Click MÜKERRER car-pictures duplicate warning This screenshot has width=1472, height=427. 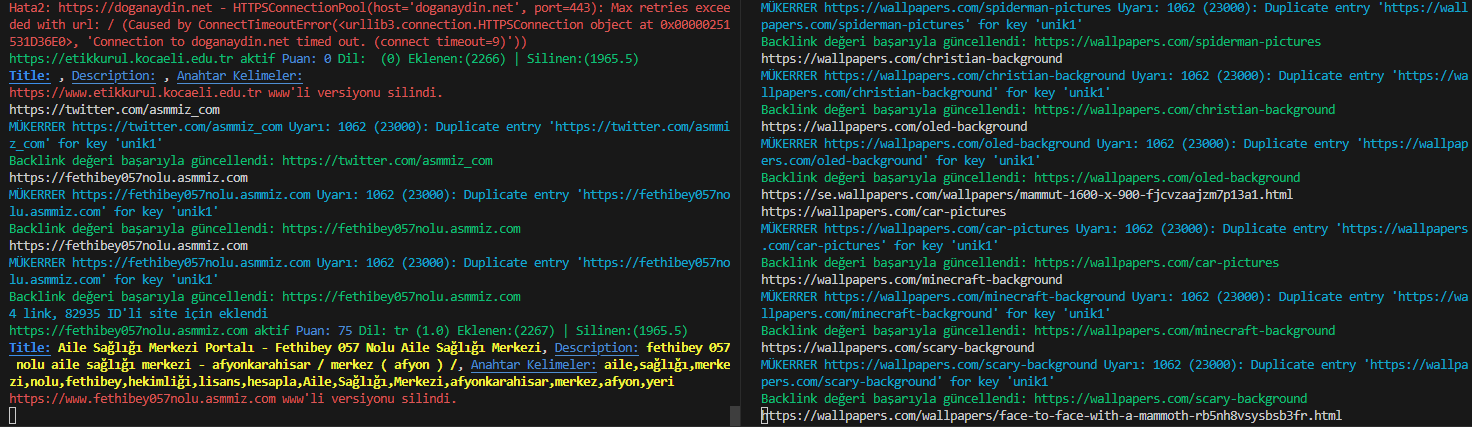click(1114, 237)
